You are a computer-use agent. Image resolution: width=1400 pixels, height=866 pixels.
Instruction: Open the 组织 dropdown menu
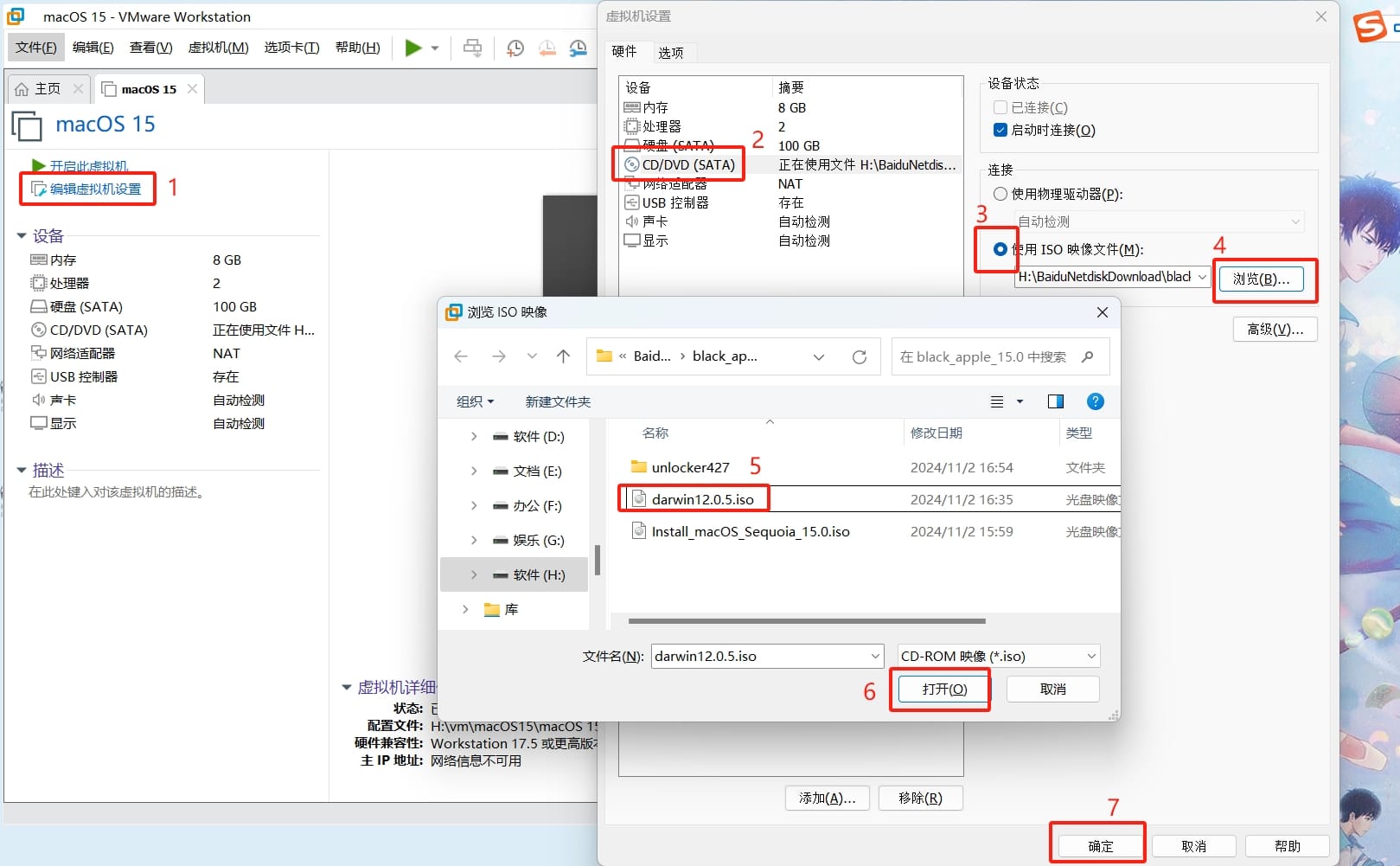point(476,401)
